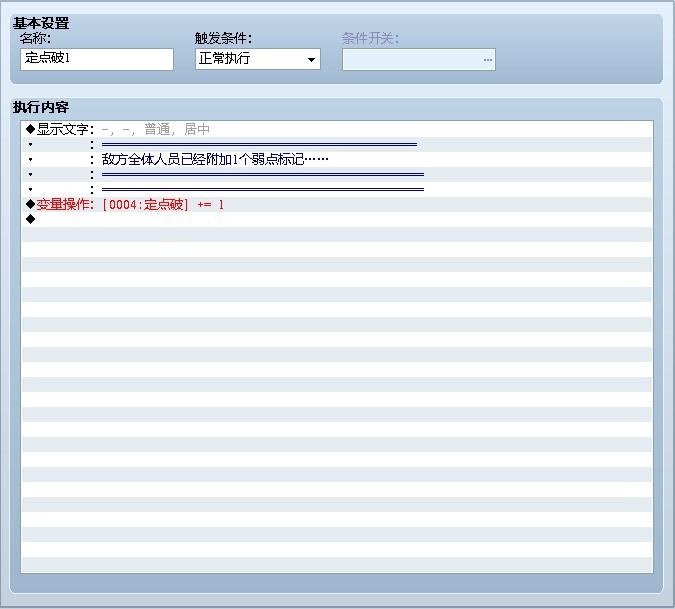The height and width of the screenshot is (609, 675).
Task: Select the first double-line separator text row
Action: (337, 144)
